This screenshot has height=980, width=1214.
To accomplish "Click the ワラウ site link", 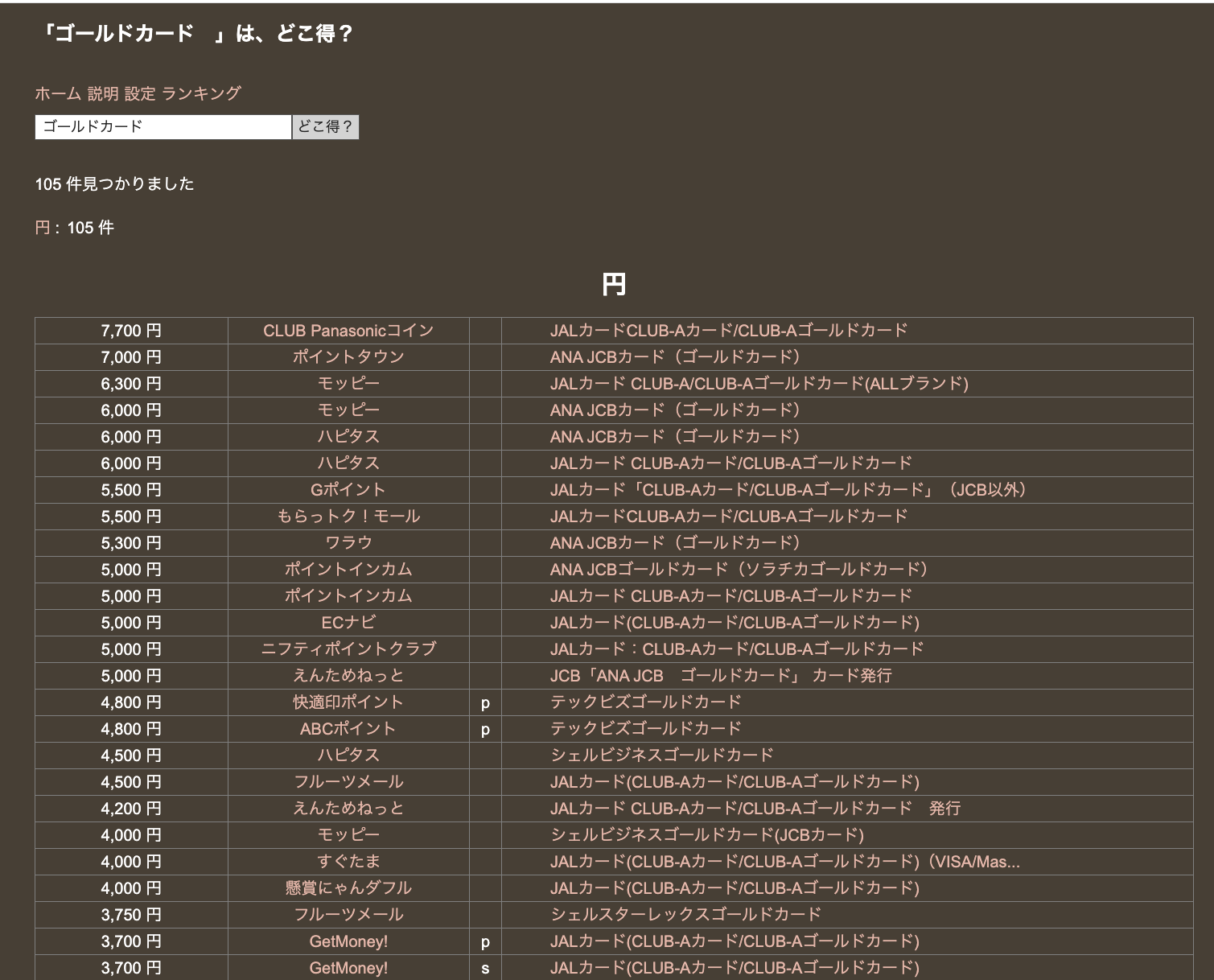I will (348, 543).
